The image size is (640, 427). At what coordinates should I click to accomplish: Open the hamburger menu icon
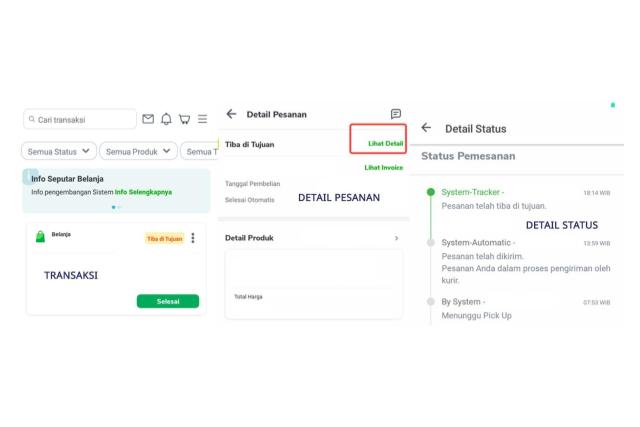point(202,119)
